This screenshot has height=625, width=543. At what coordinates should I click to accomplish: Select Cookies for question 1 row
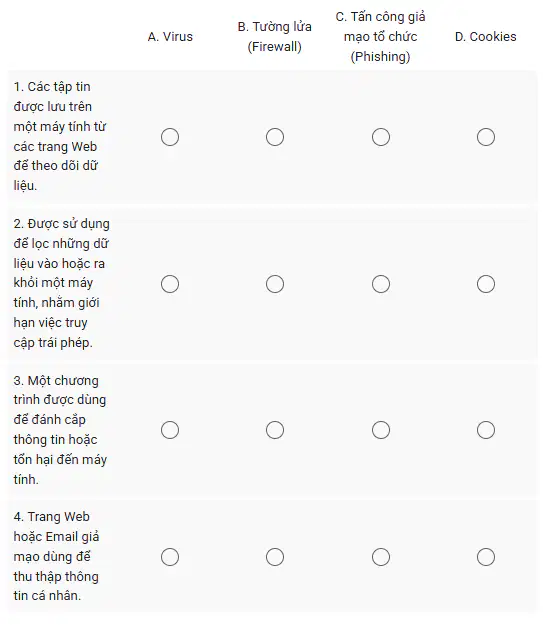pos(486,137)
